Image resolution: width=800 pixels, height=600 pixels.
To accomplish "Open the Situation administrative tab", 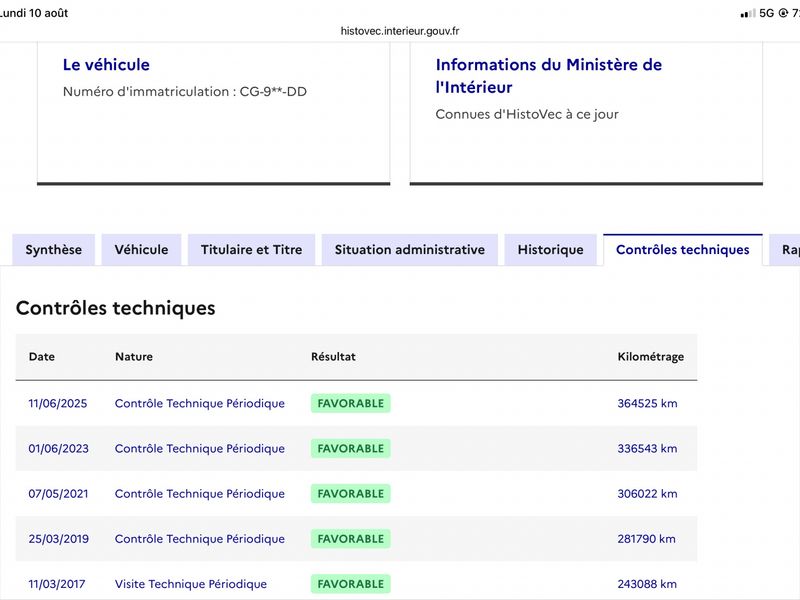I will click(410, 249).
